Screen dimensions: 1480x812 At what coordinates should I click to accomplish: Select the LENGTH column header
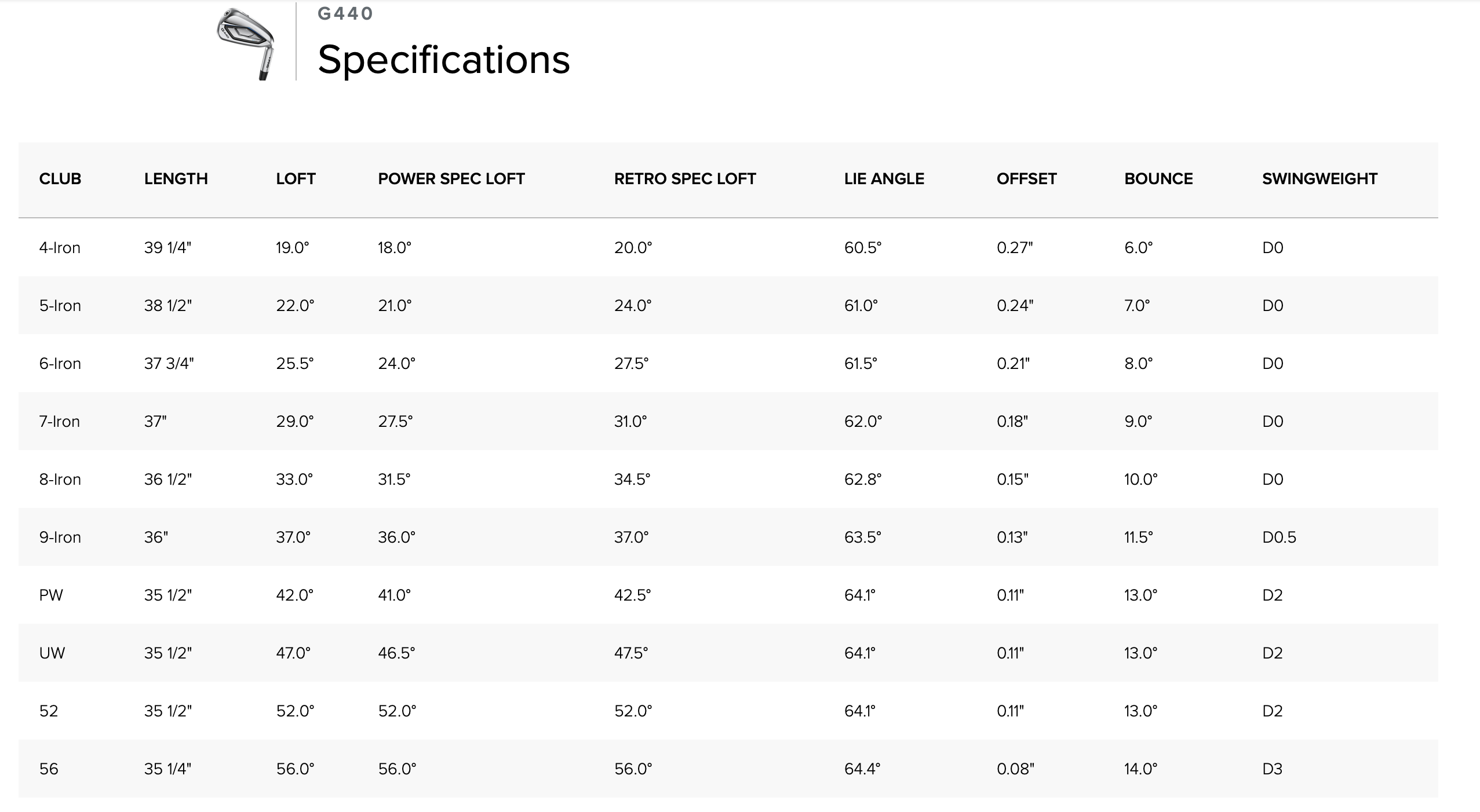tap(176, 179)
